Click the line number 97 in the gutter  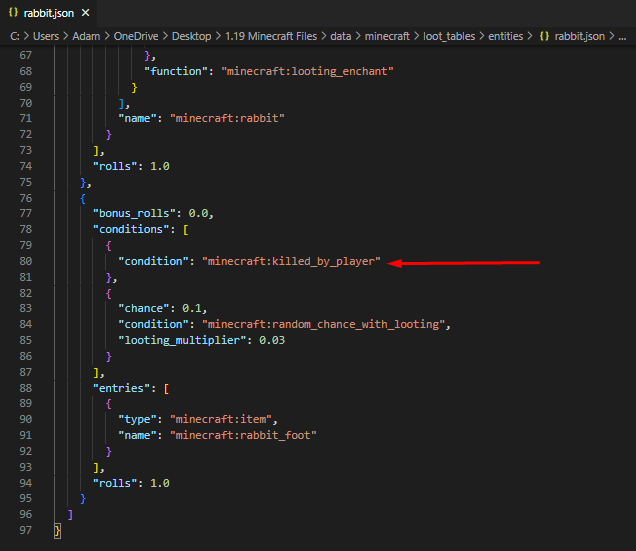pyautogui.click(x=26, y=531)
